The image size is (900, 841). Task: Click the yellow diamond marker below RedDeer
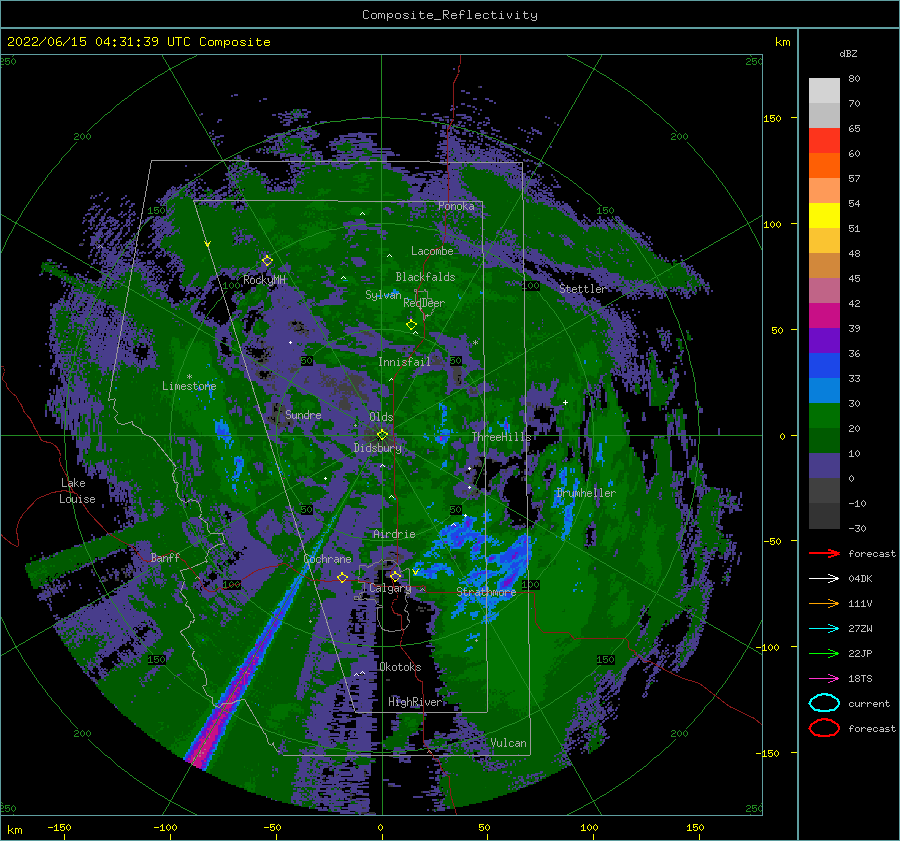click(412, 325)
